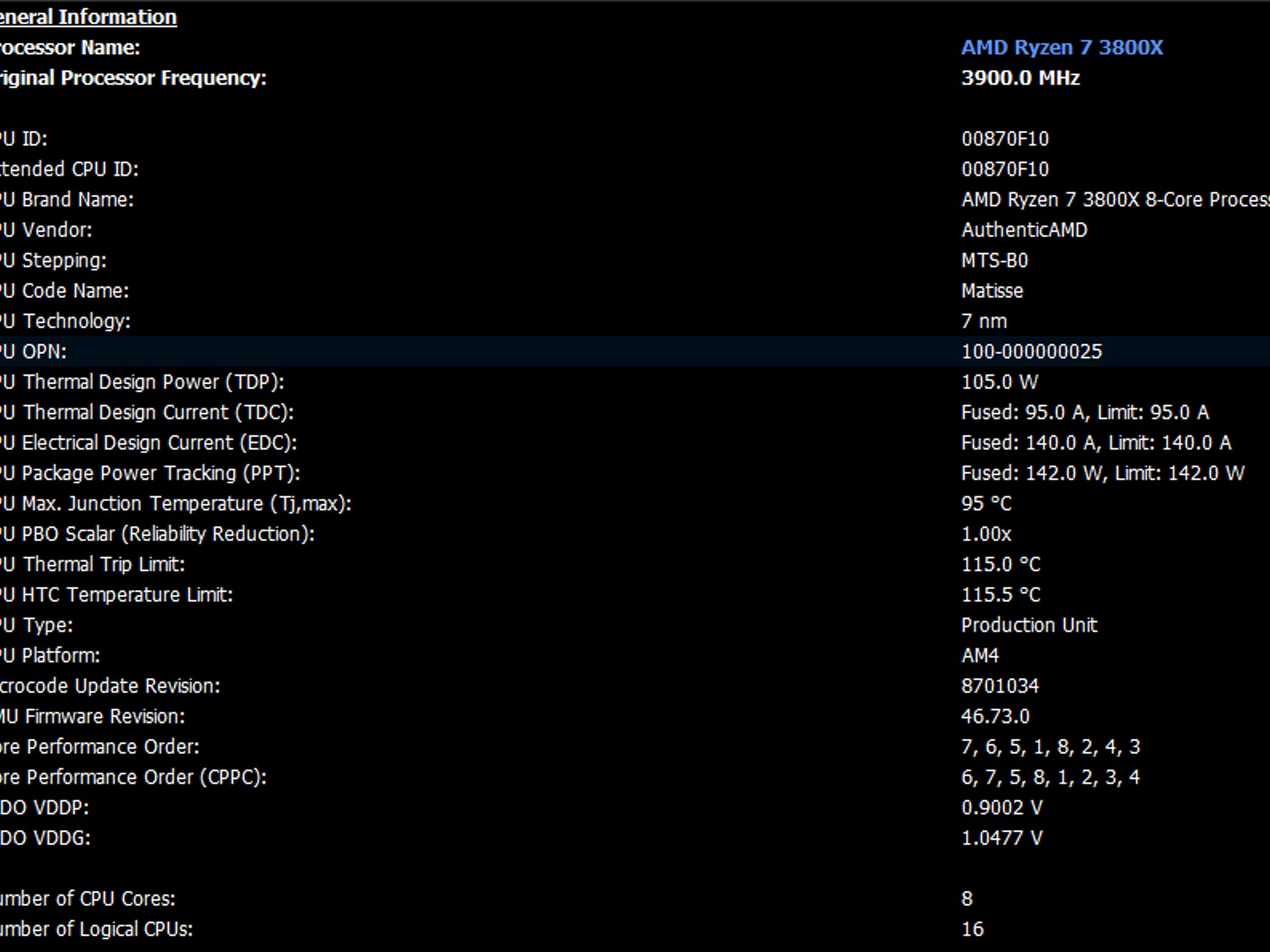Click the Original Processor Frequency 3900.0 MHz value
1270x952 pixels.
[x=1020, y=78]
